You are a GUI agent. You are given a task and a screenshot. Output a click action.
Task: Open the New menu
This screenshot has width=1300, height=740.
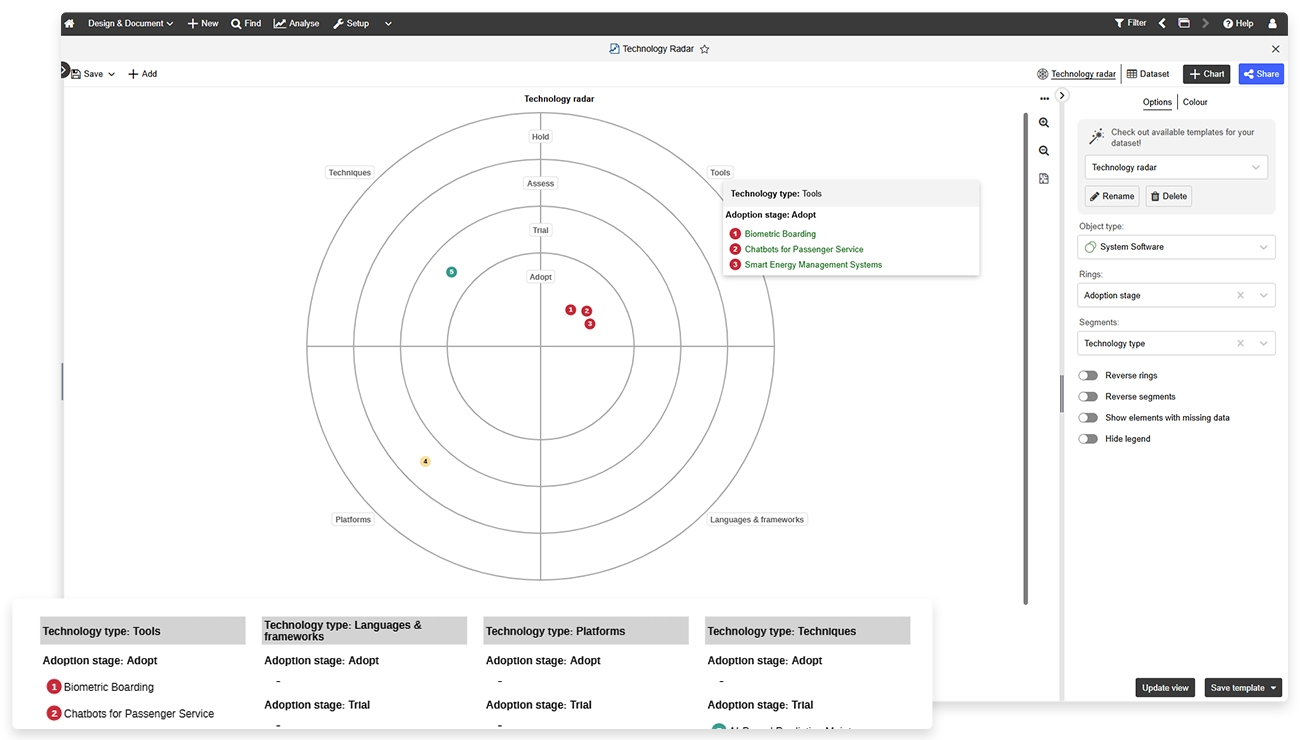pyautogui.click(x=203, y=23)
